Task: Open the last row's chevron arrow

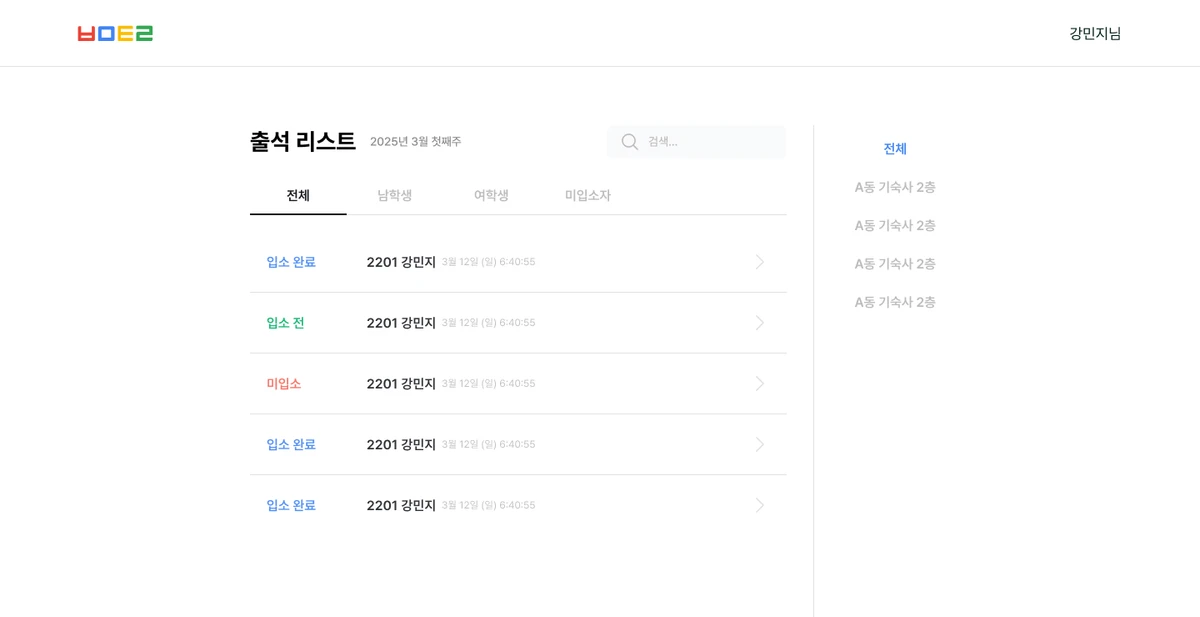Action: point(760,505)
